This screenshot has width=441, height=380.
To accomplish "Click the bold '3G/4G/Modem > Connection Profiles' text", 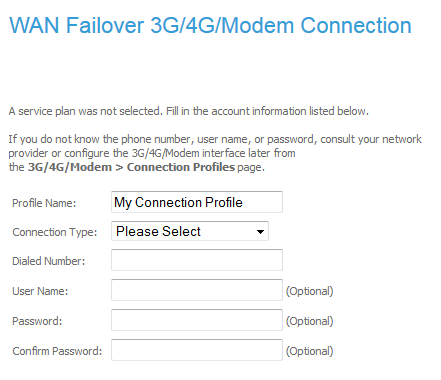I will [131, 167].
